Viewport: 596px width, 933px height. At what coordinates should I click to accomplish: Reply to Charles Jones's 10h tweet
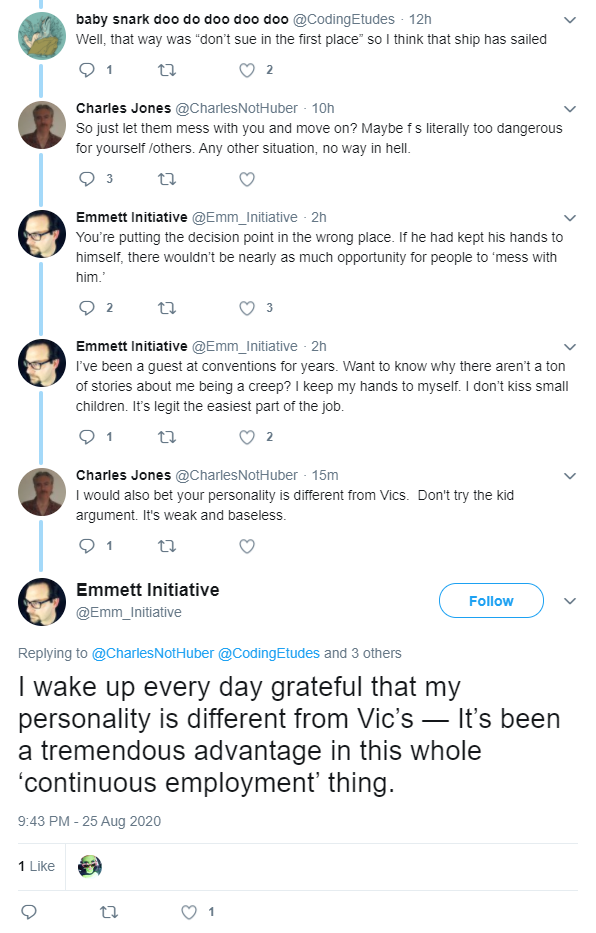click(x=87, y=179)
